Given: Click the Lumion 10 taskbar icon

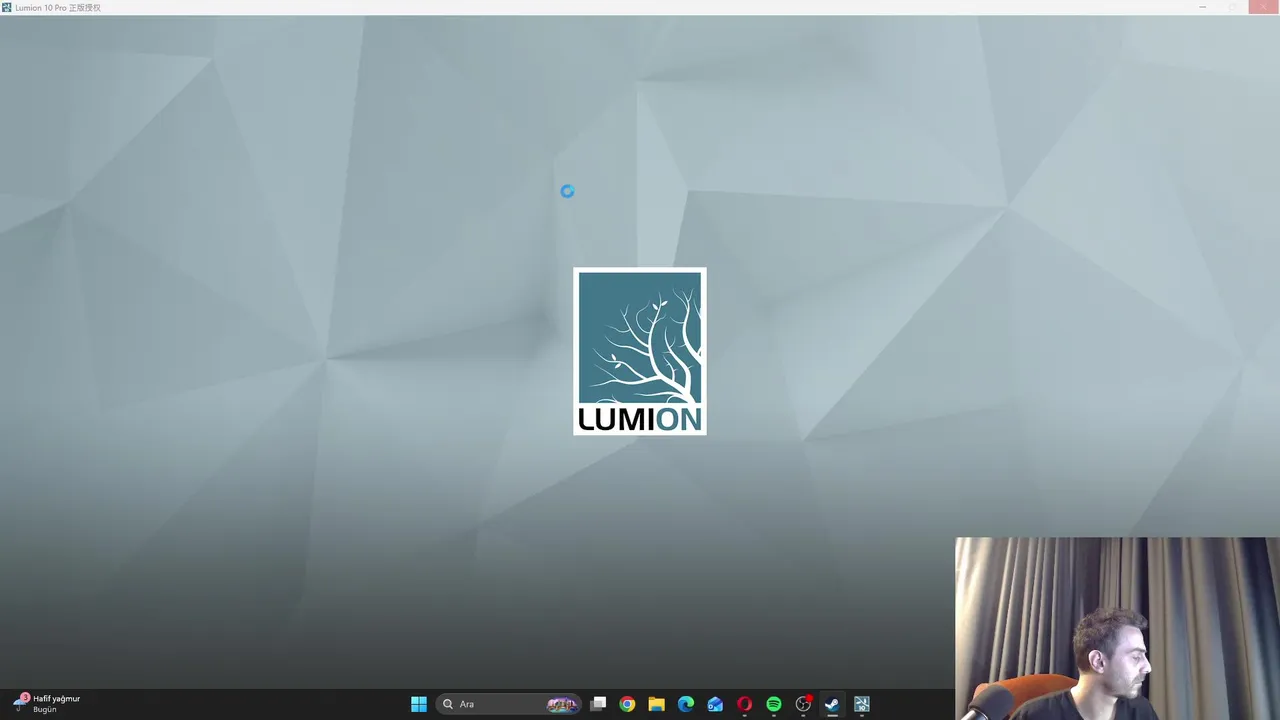Looking at the screenshot, I should point(861,704).
